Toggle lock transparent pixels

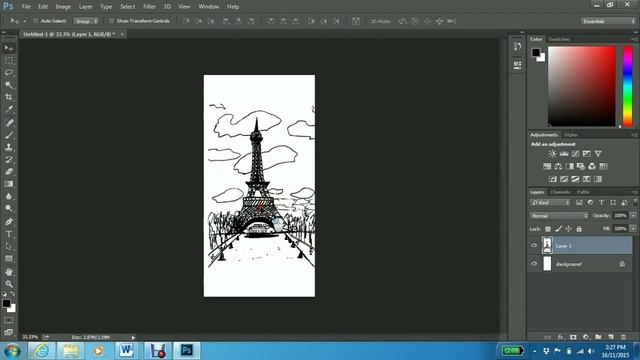tap(548, 229)
